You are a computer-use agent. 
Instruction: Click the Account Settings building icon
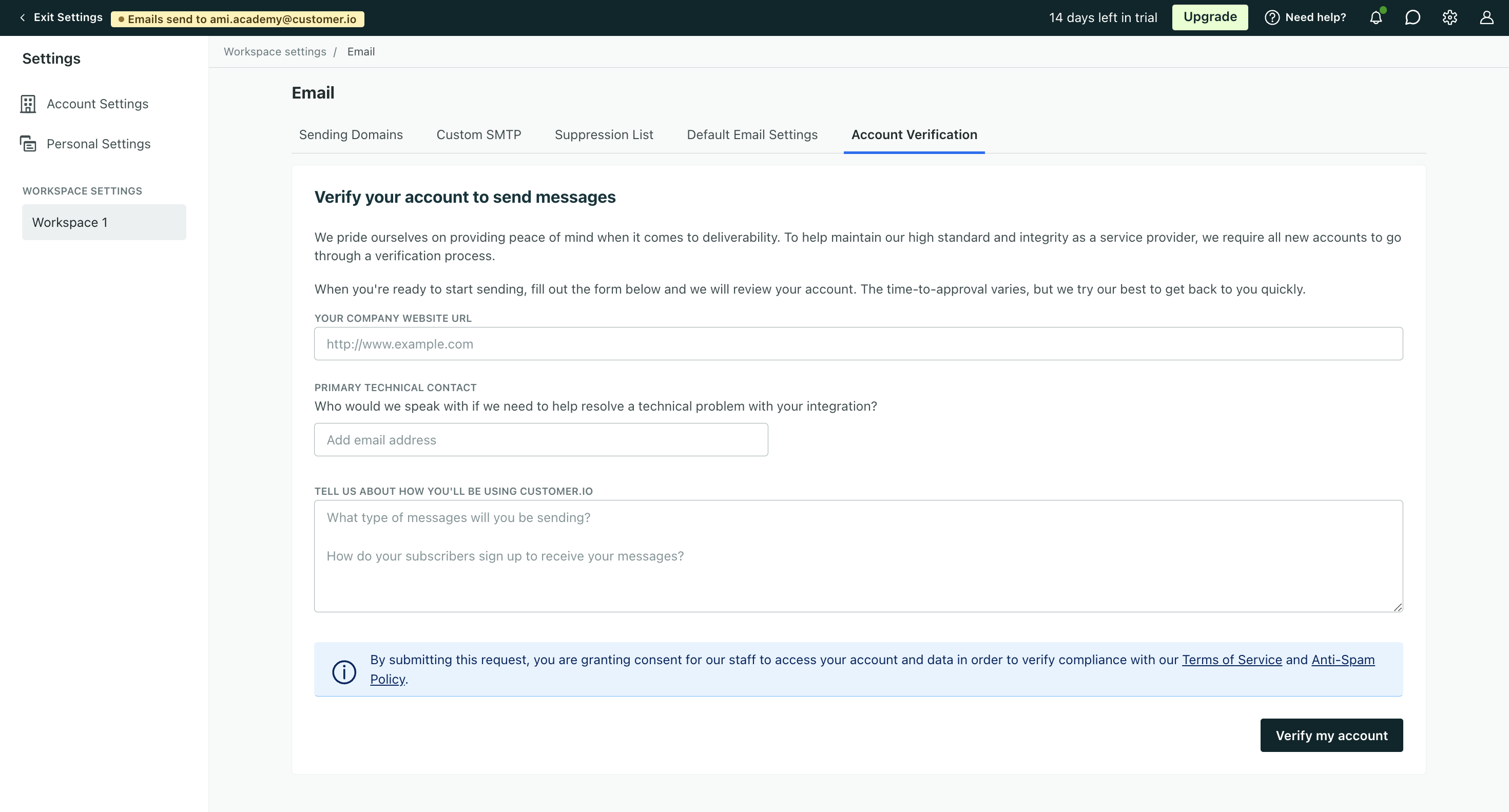click(x=28, y=104)
